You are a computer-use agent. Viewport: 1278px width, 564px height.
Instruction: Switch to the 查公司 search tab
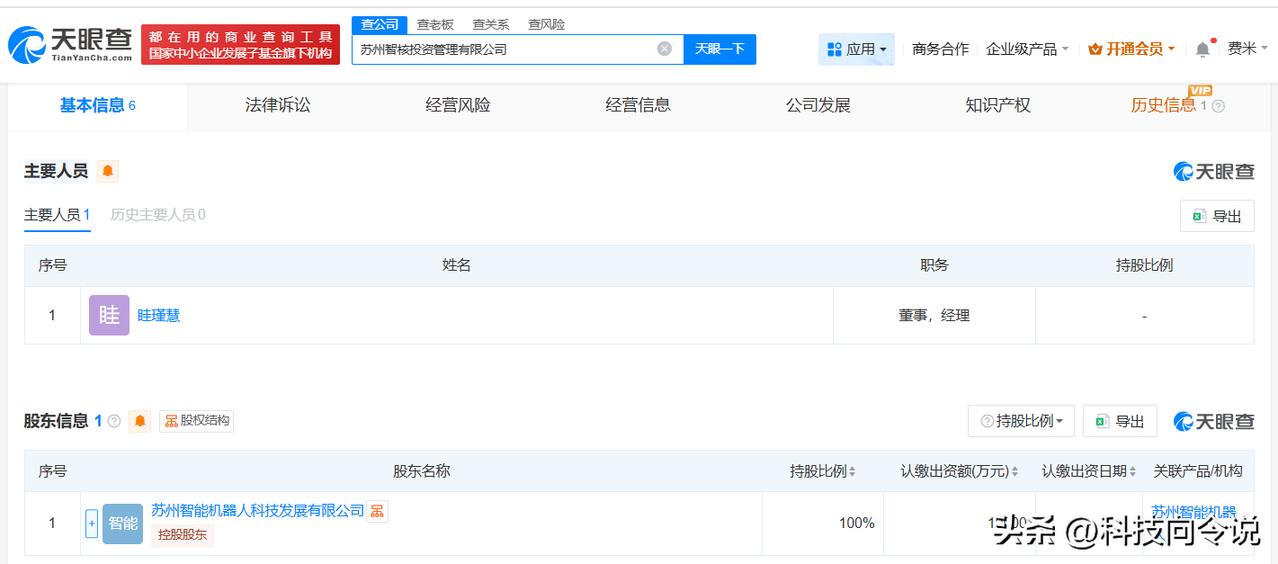click(x=380, y=24)
